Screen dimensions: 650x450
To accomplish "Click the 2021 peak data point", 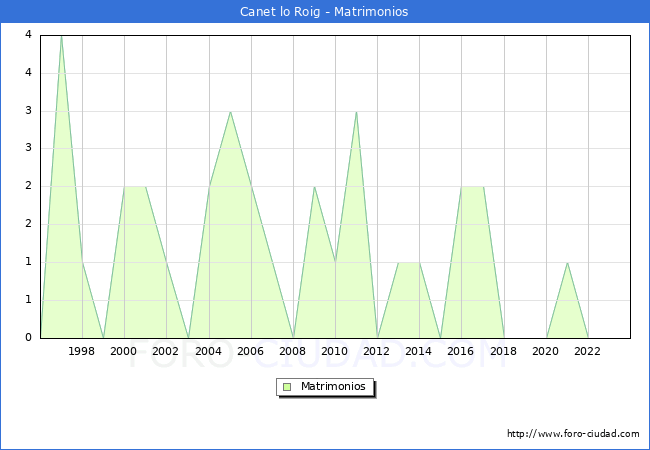I will (x=567, y=262).
